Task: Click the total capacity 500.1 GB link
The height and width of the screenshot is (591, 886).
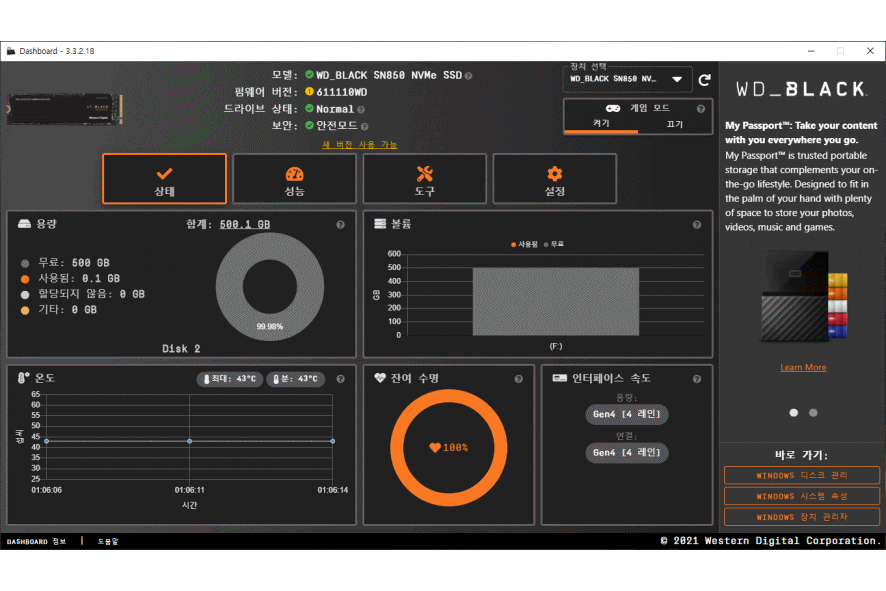Action: click(245, 224)
